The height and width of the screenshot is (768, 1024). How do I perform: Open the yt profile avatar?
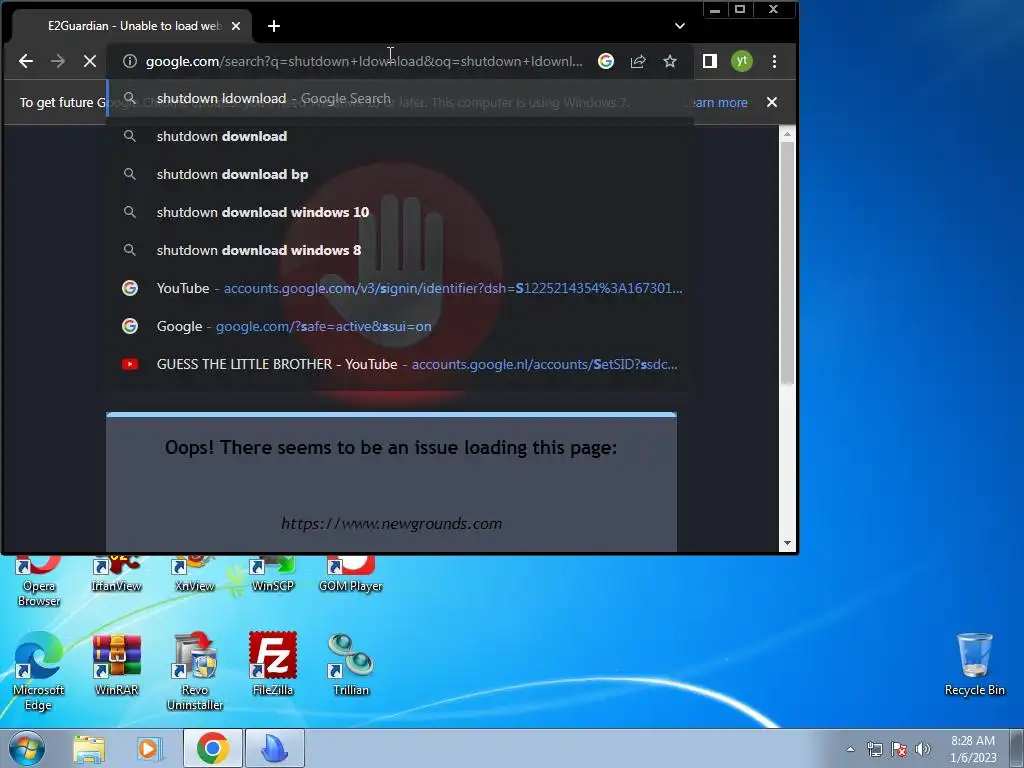coord(742,61)
